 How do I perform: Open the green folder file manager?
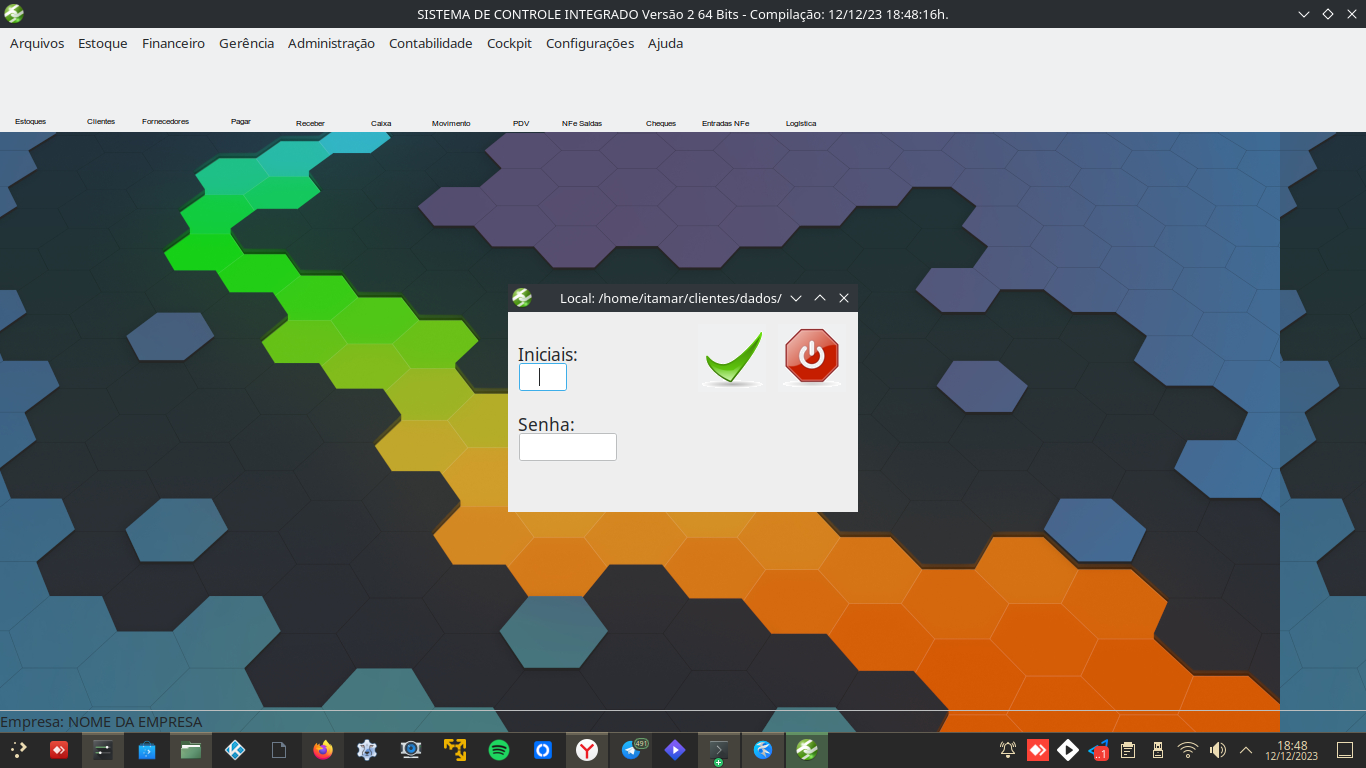point(191,749)
